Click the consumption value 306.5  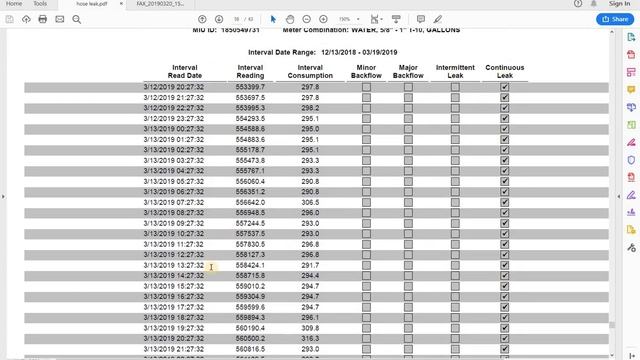[x=310, y=202]
